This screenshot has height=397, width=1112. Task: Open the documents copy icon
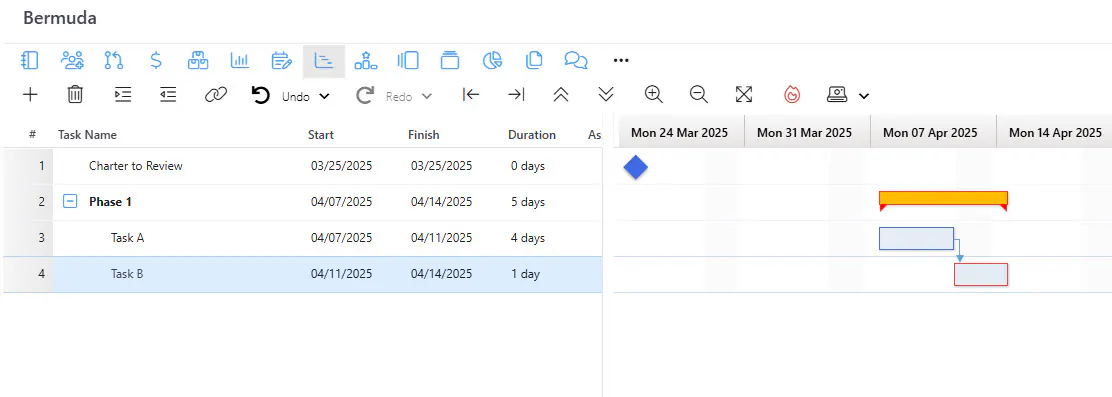point(534,61)
